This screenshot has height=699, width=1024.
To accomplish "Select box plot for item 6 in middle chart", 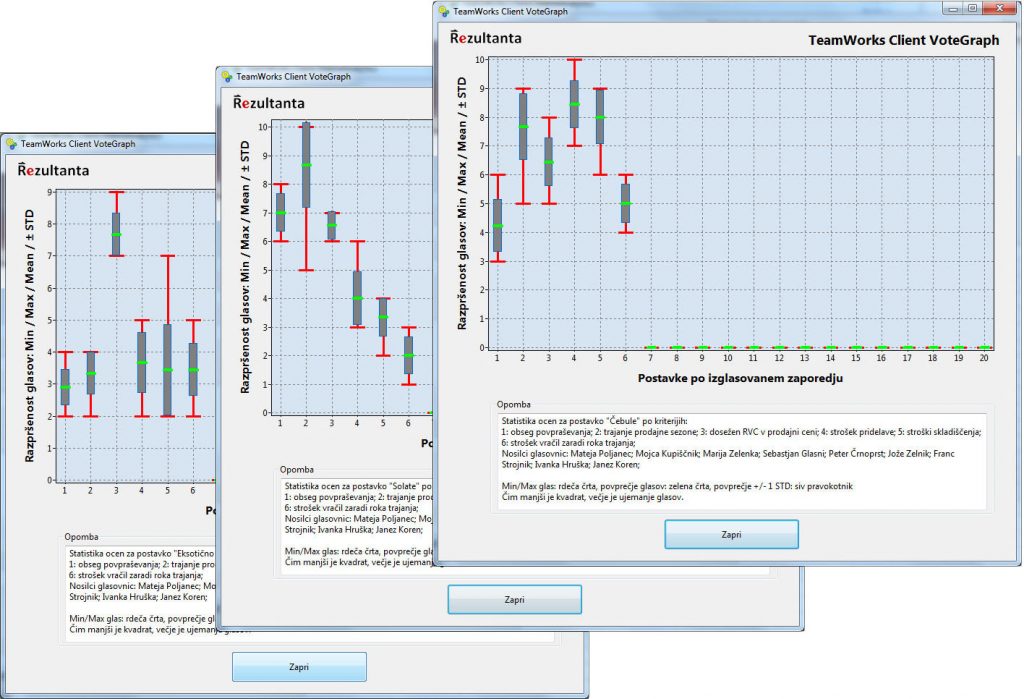I will click(409, 355).
